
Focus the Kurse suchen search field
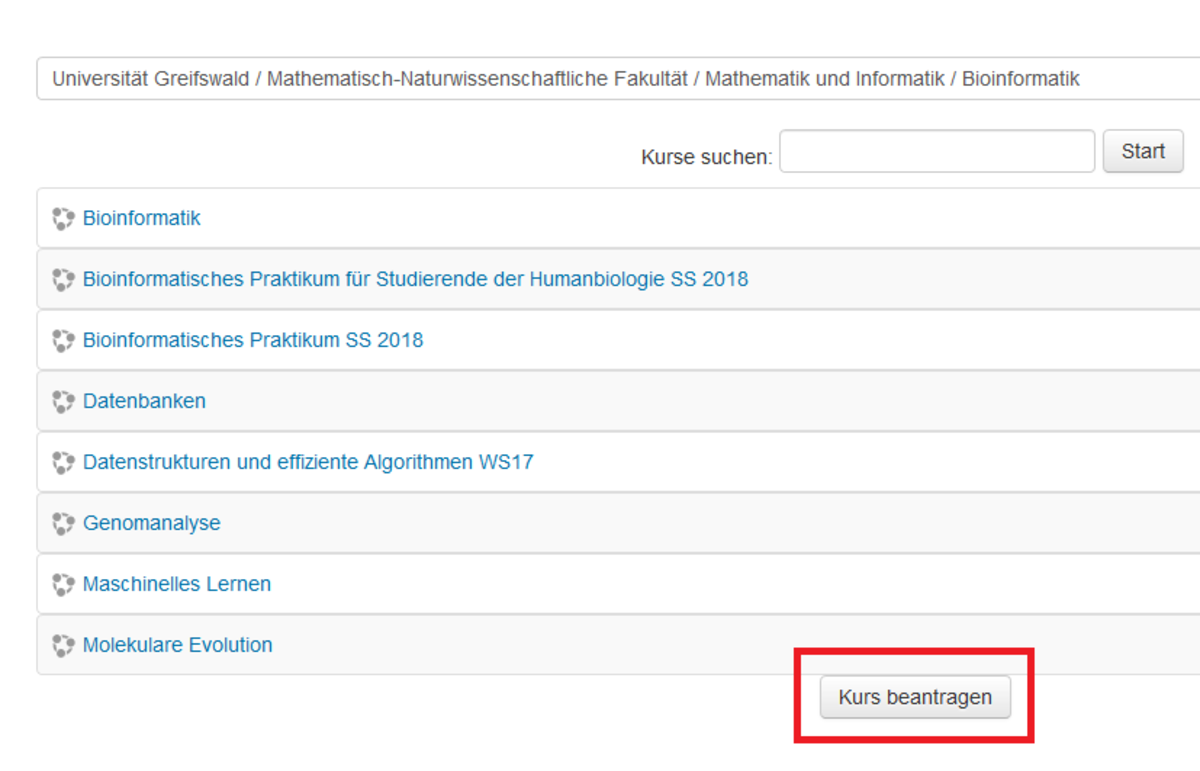(937, 152)
